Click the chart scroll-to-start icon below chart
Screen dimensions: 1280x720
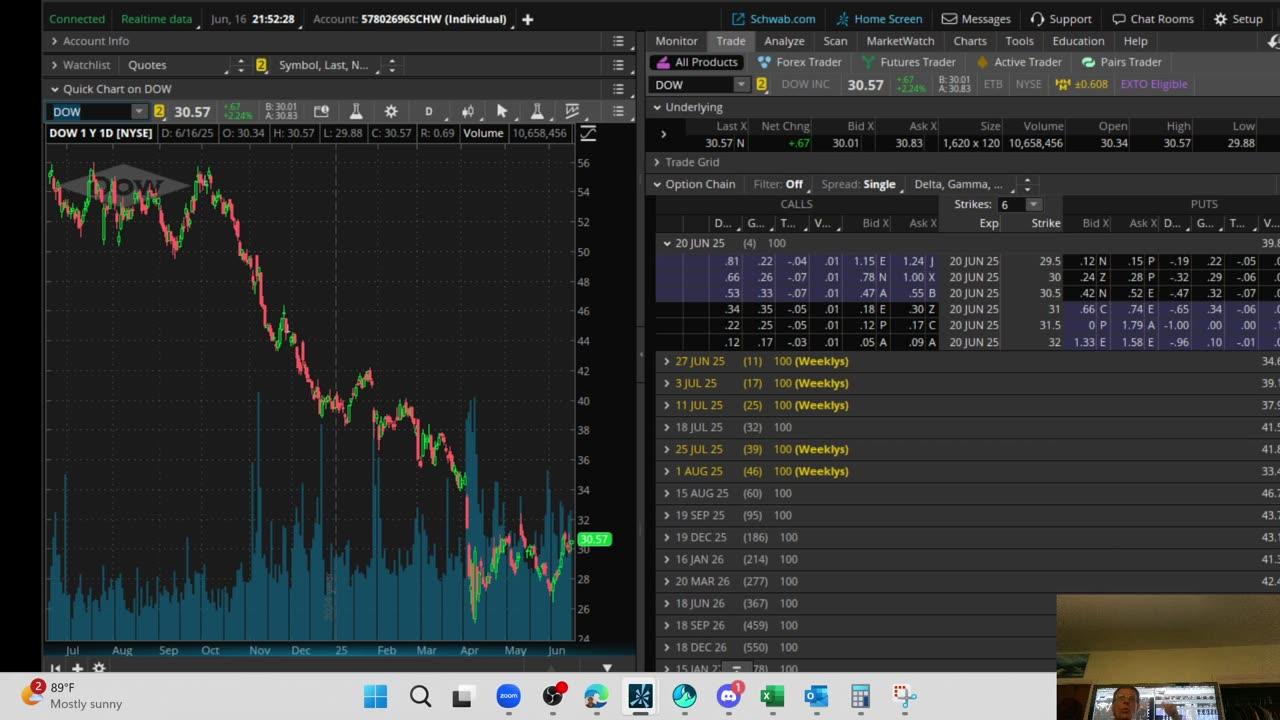(x=55, y=668)
